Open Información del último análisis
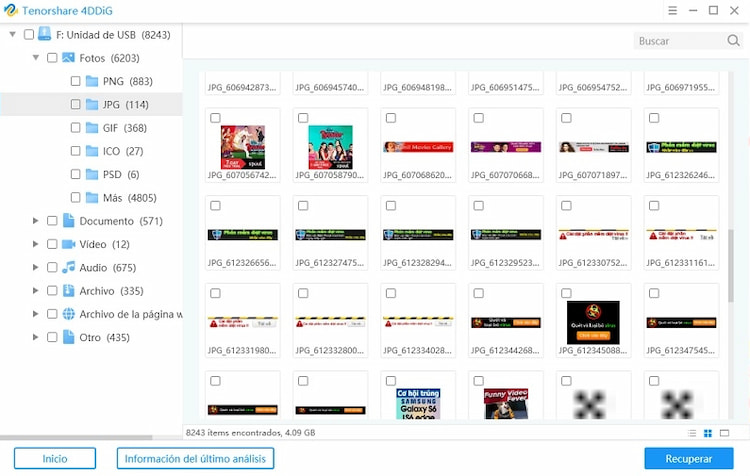 pos(195,458)
